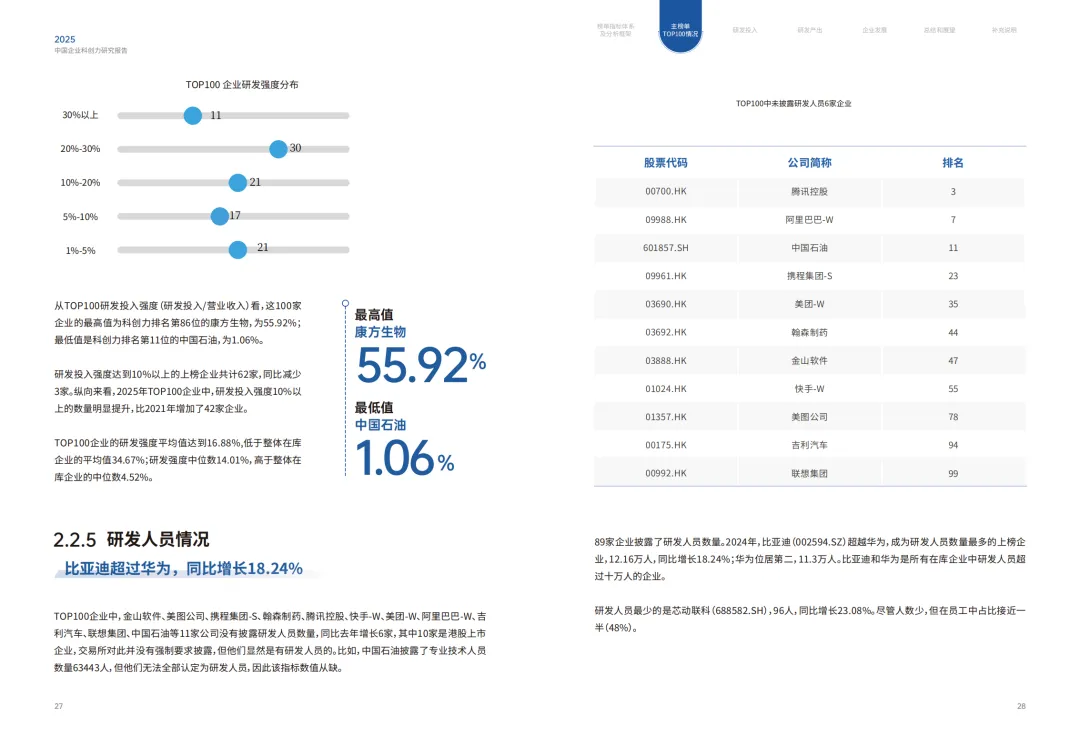Click ranking 99 in the 联想集团 row

click(x=953, y=474)
